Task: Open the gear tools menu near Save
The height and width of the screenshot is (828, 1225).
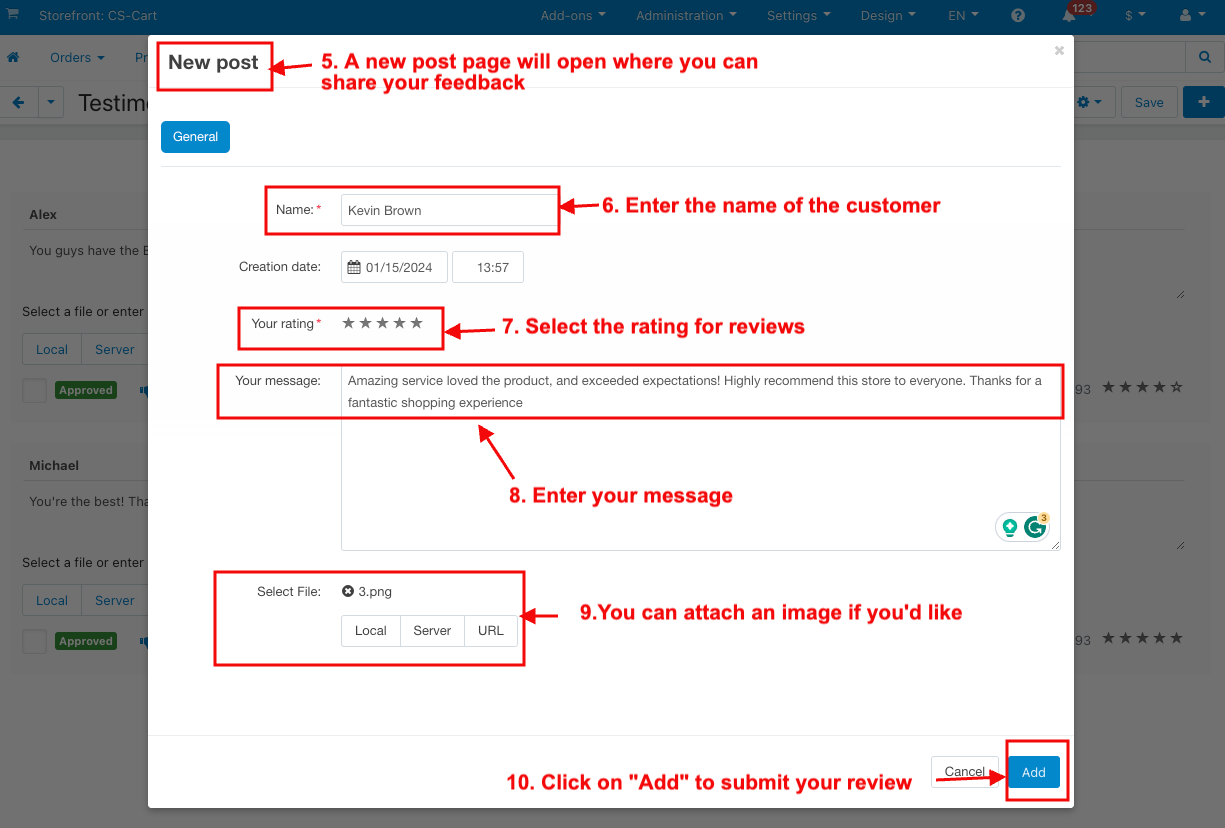Action: click(1090, 102)
